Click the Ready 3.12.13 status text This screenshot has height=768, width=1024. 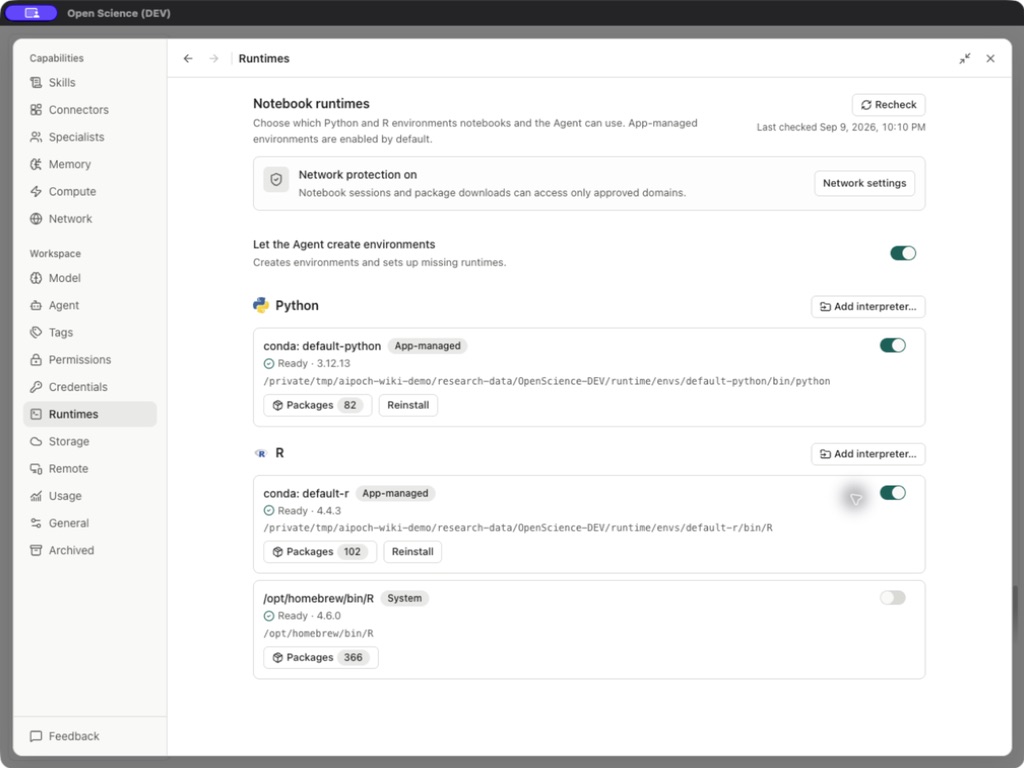tap(313, 364)
